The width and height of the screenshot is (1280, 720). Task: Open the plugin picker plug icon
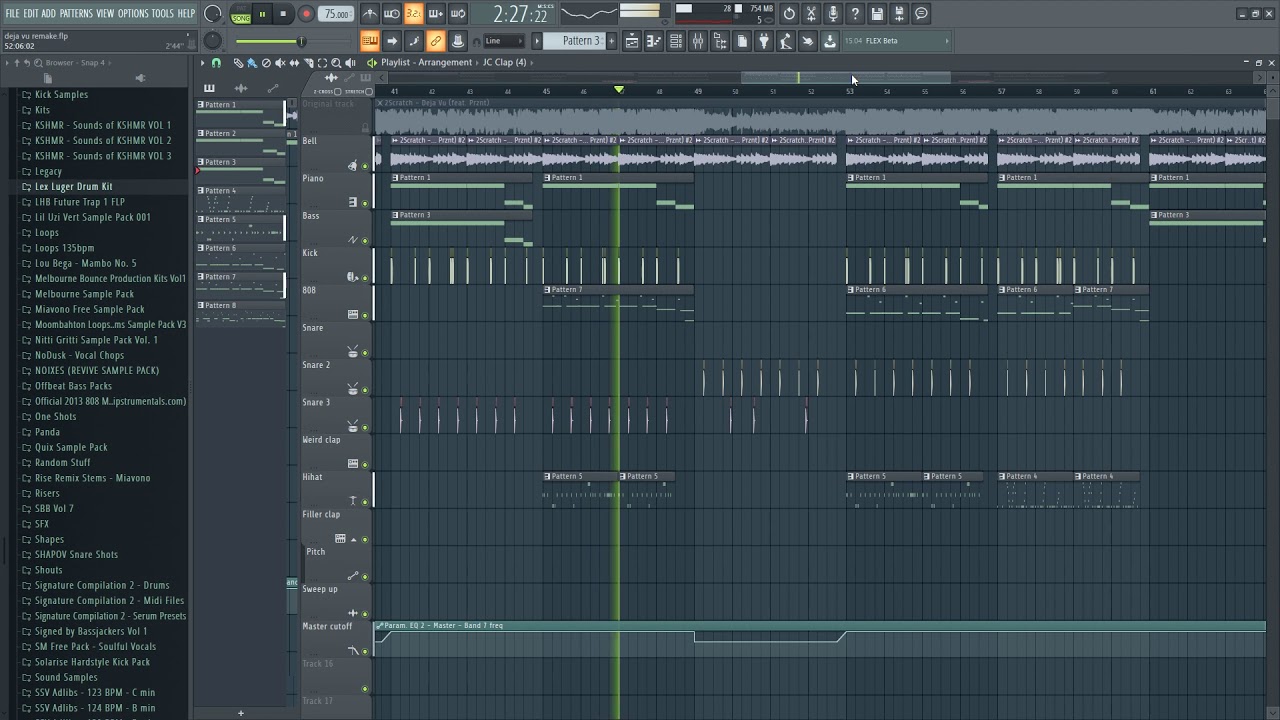pos(764,41)
